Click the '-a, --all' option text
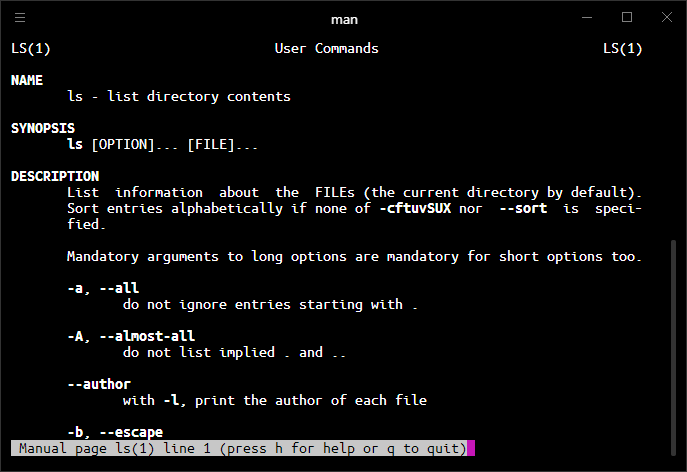 [103, 288]
